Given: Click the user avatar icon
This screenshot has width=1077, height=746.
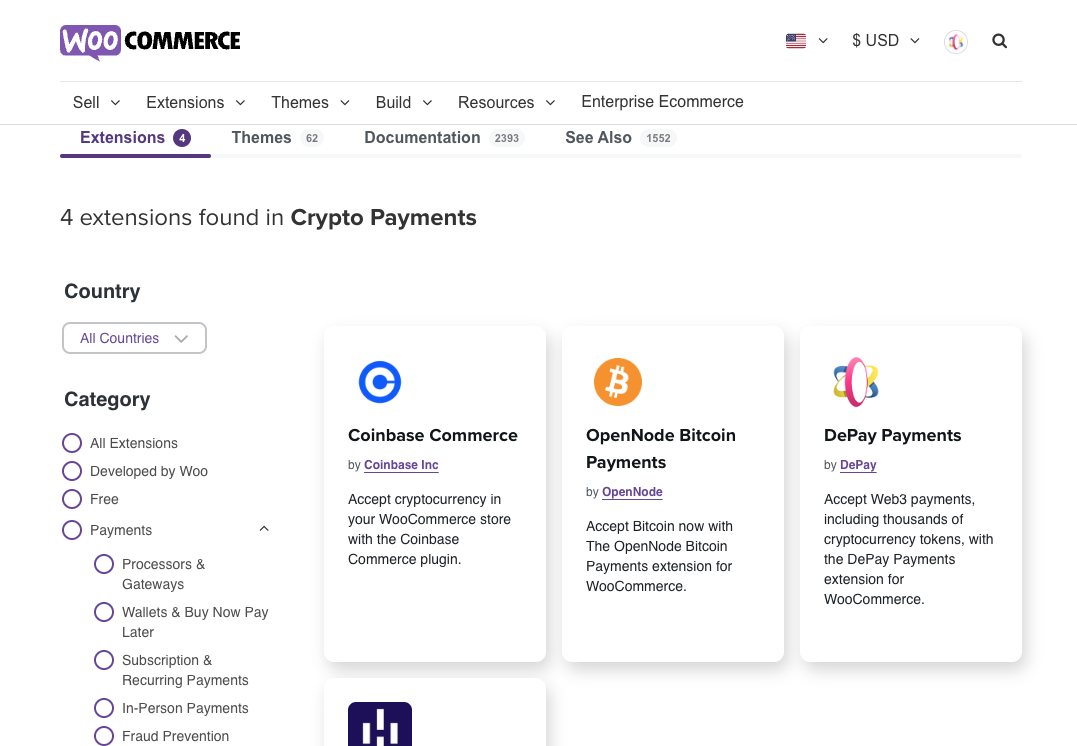Looking at the screenshot, I should pos(955,42).
